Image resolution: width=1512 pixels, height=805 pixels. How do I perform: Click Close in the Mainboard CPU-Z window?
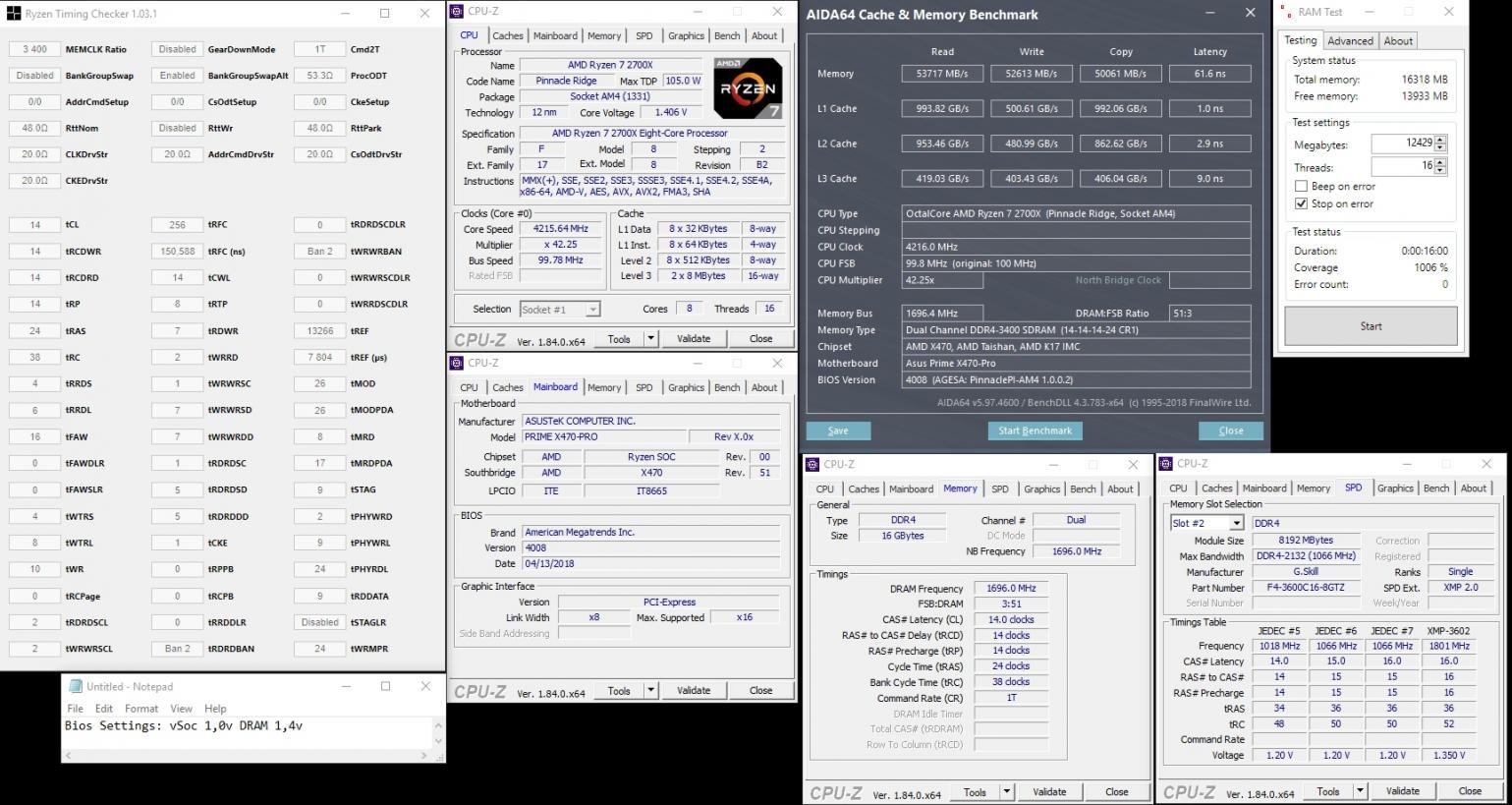click(760, 690)
